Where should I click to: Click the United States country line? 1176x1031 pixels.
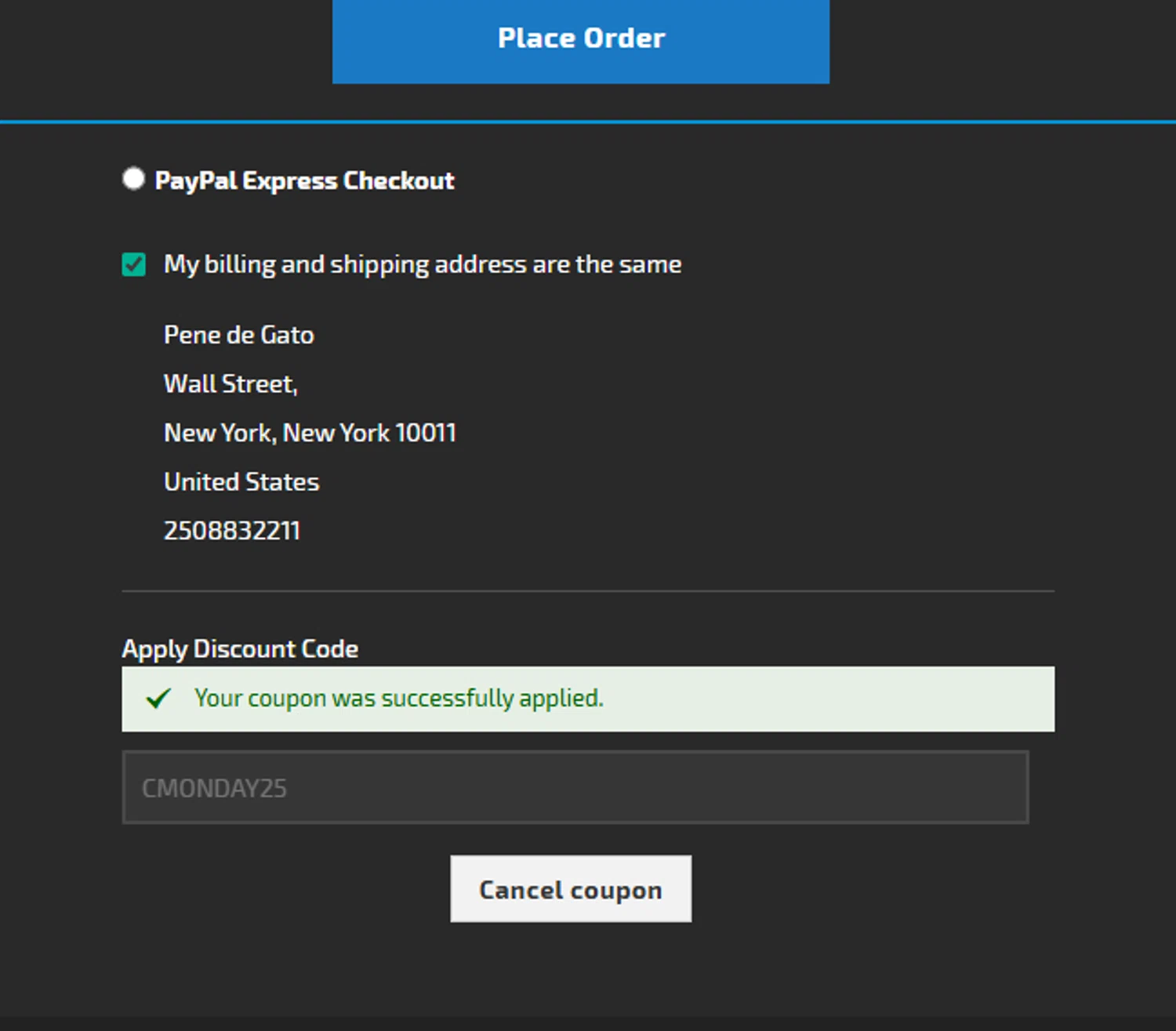pyautogui.click(x=241, y=482)
